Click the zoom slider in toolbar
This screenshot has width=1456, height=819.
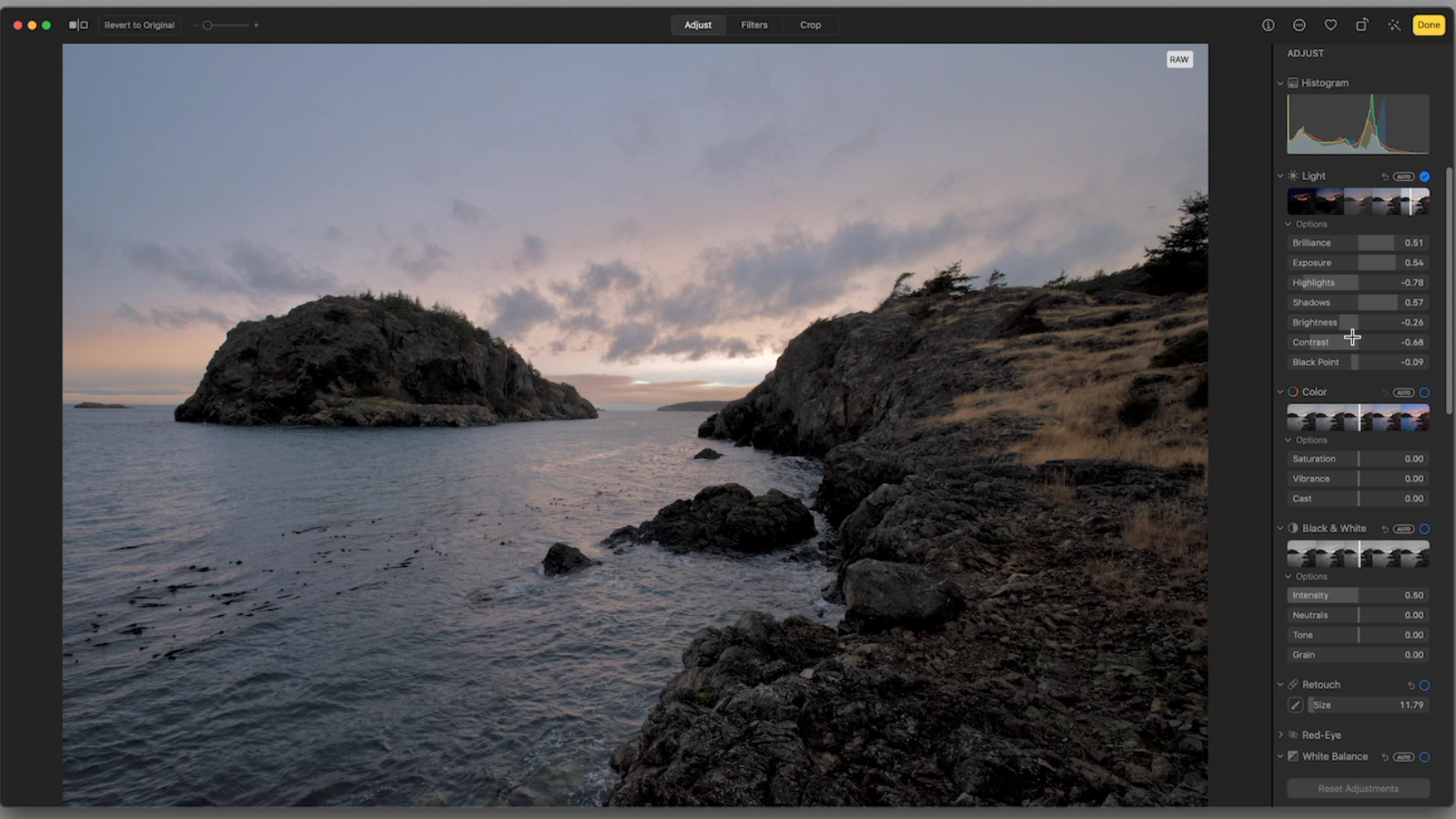coord(226,25)
